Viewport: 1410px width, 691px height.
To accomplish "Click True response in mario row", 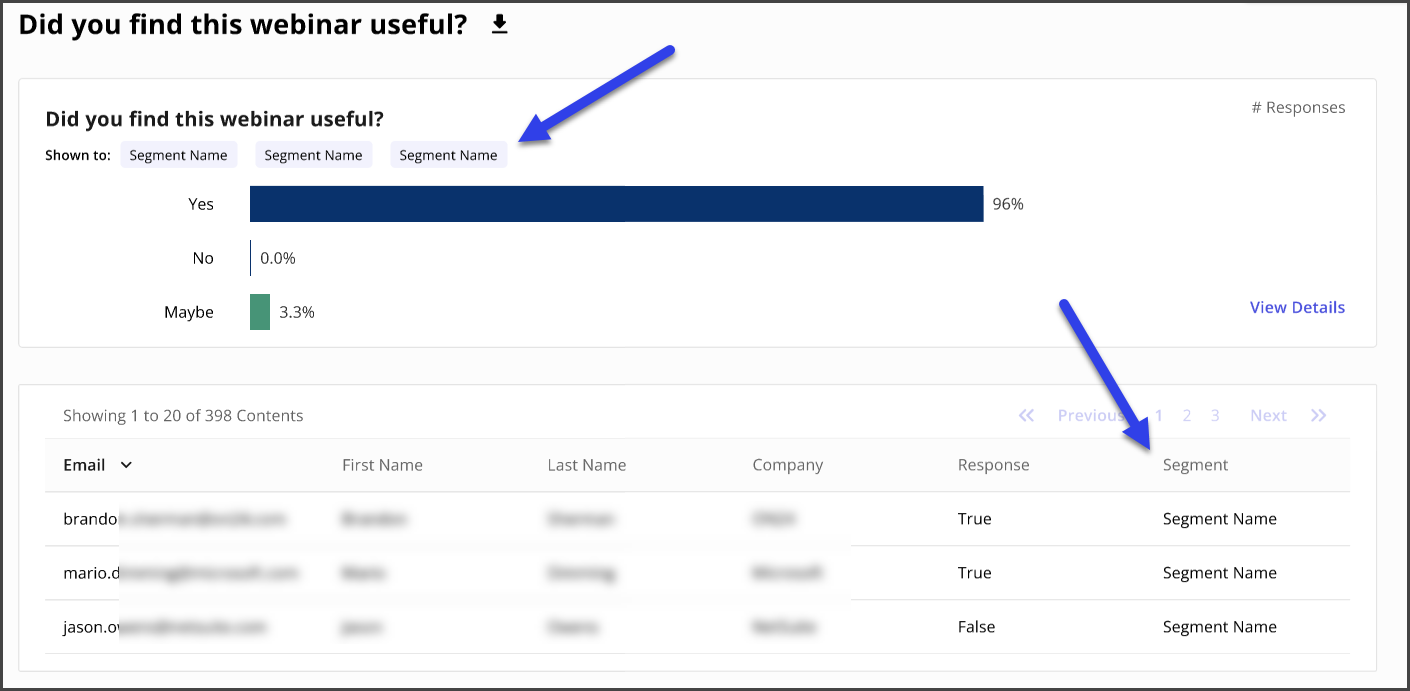I will [974, 573].
